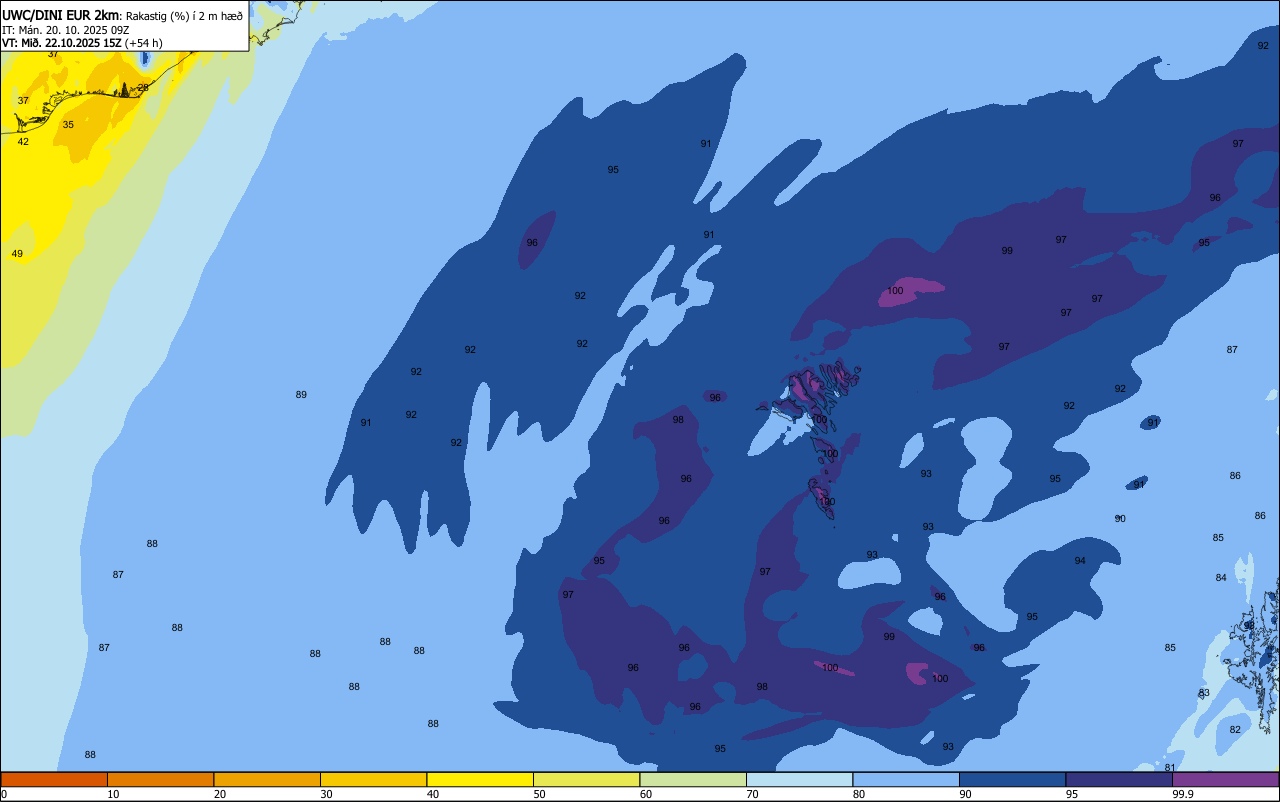Click the 95–99.9 indigo legend swatch
The image size is (1280, 802).
(1119, 779)
